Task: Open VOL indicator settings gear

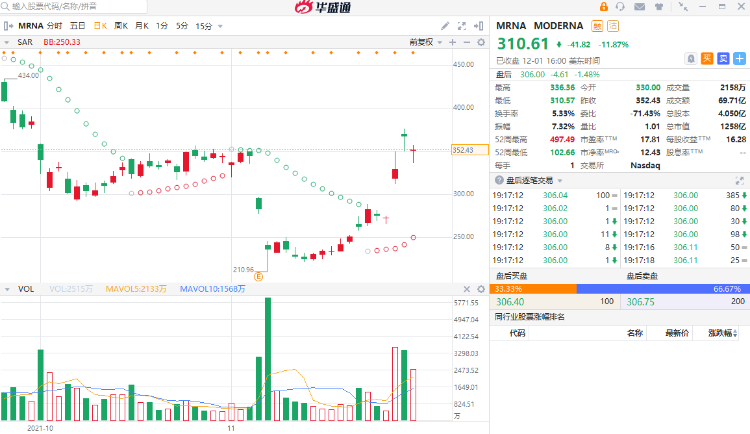Action: [481, 289]
